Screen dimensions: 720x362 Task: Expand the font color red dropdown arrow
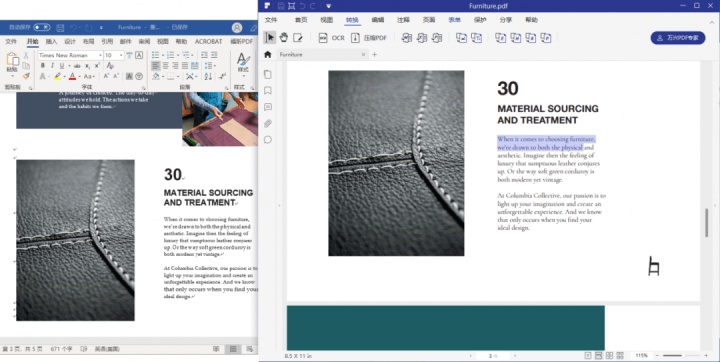(x=79, y=77)
